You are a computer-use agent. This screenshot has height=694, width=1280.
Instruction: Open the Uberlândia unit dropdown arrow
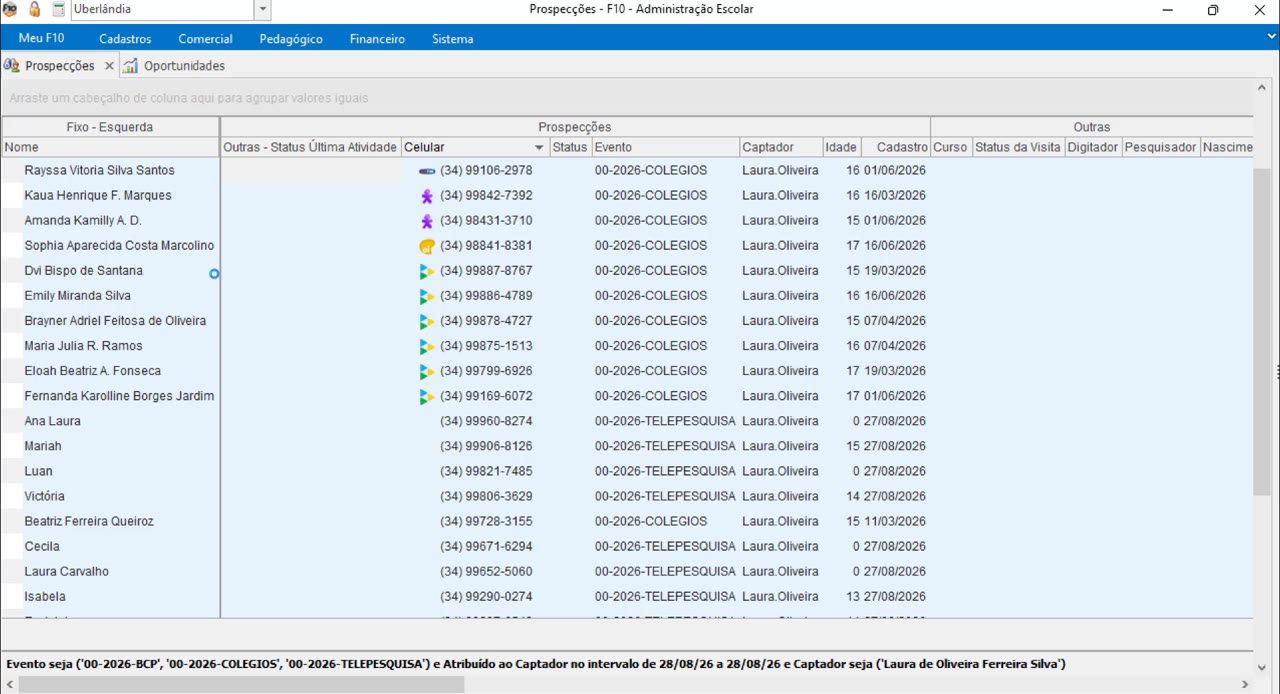(263, 10)
